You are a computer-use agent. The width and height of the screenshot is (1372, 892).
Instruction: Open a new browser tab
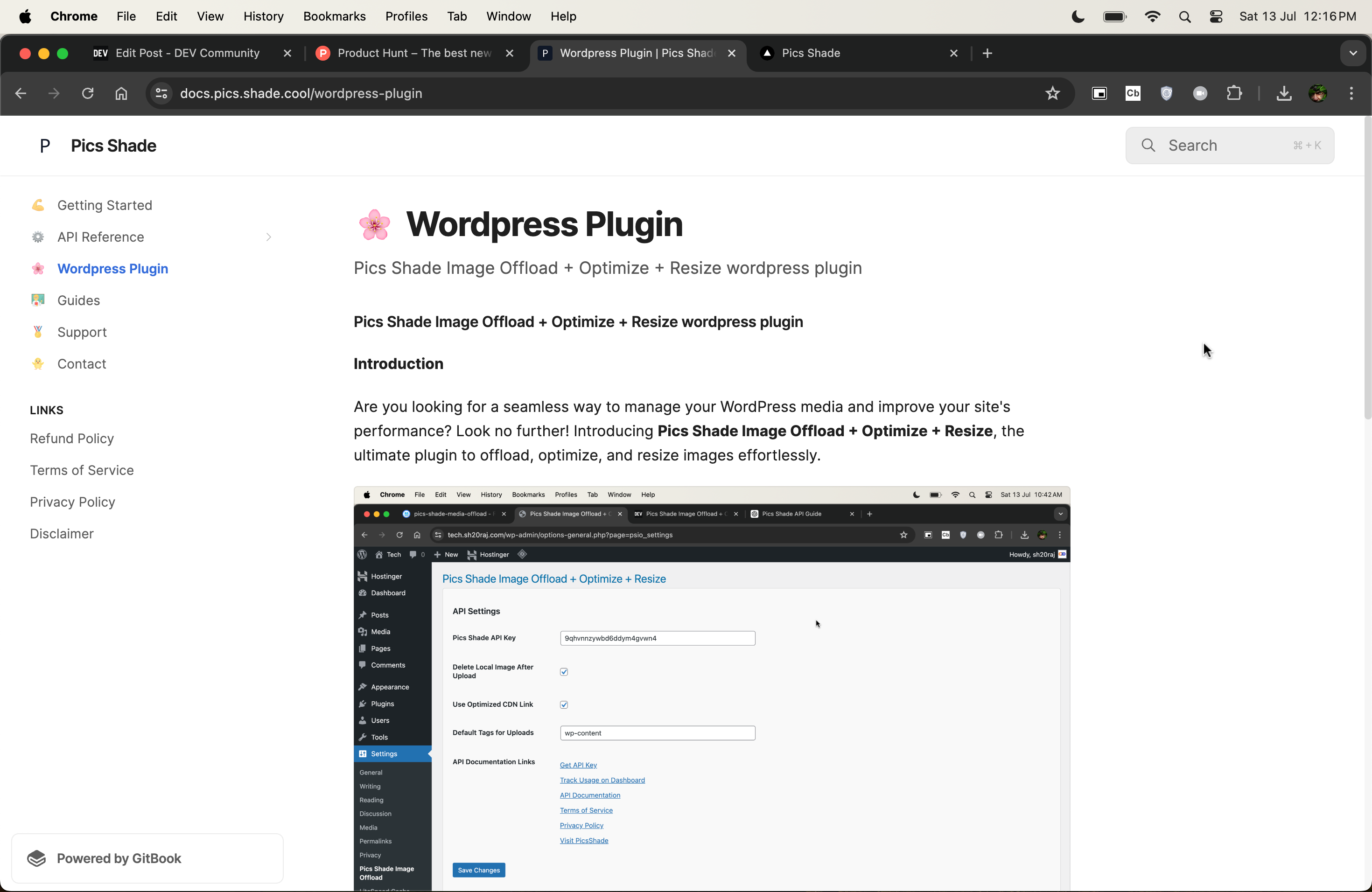pyautogui.click(x=987, y=53)
